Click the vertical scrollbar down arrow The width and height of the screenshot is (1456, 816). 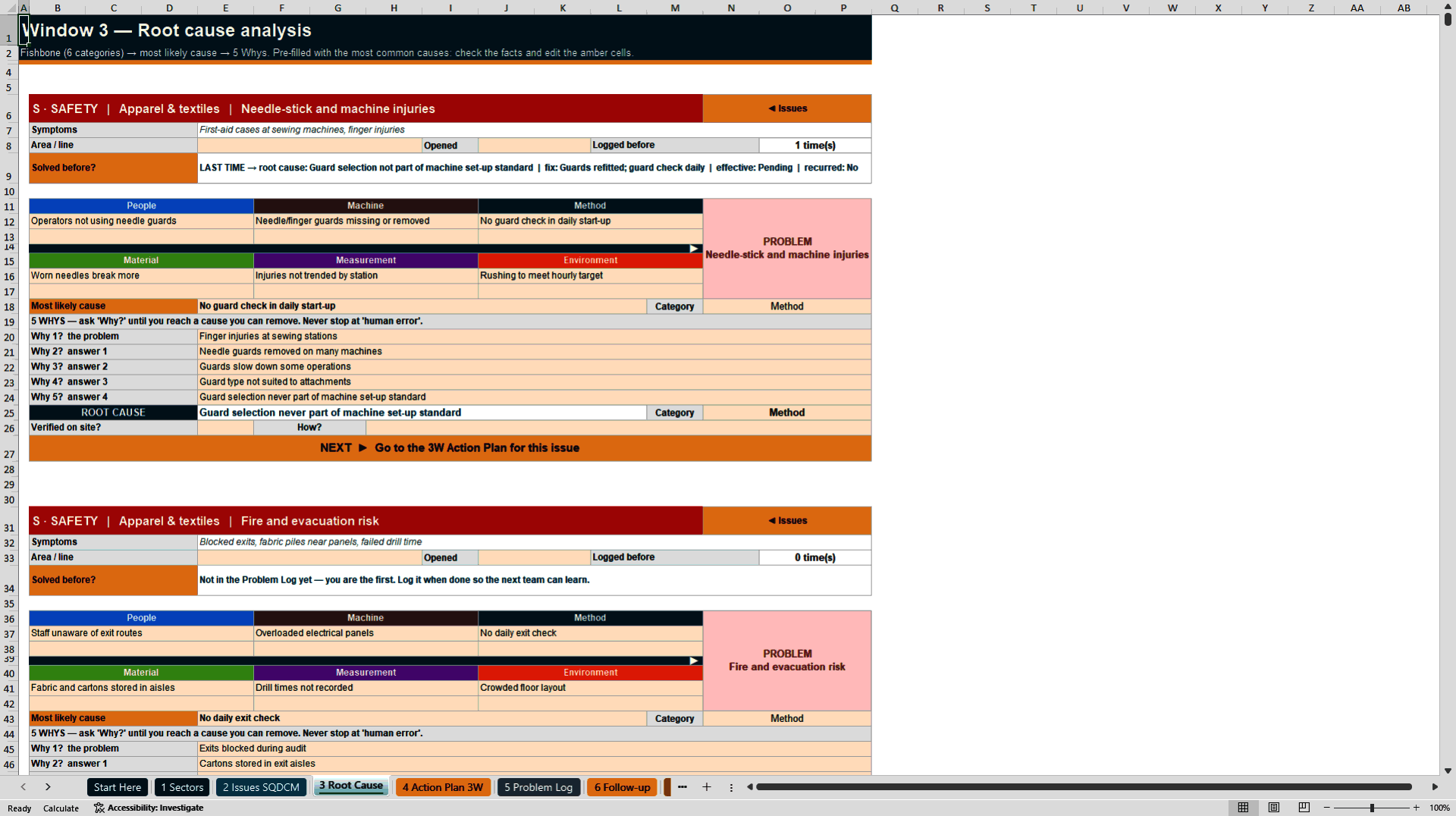click(x=1448, y=770)
